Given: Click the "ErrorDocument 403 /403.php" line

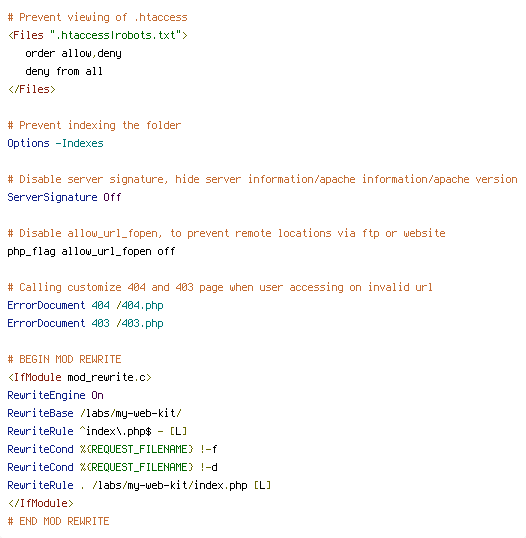Looking at the screenshot, I should [85, 323].
